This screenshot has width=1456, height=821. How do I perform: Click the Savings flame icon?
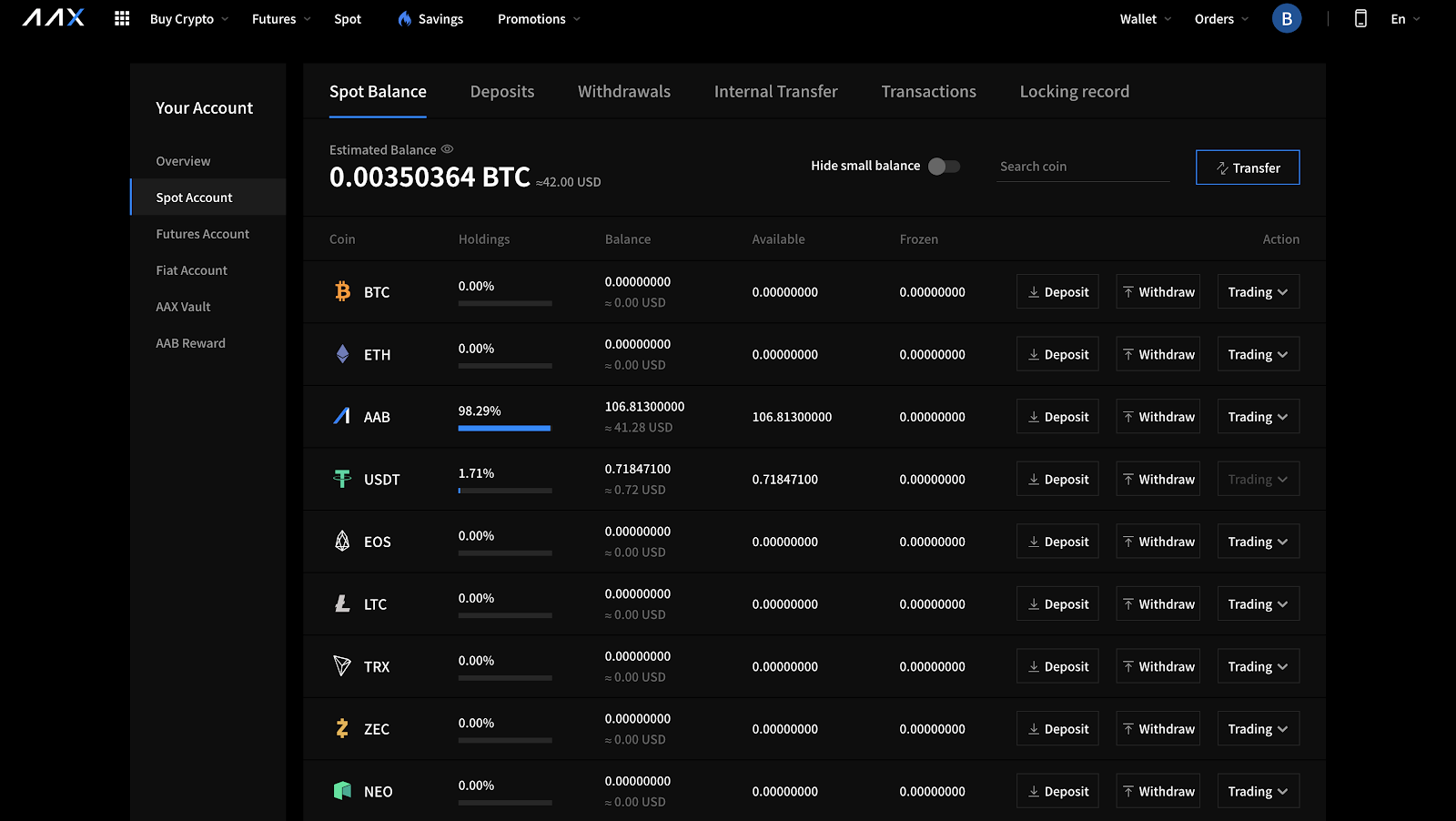[x=405, y=18]
